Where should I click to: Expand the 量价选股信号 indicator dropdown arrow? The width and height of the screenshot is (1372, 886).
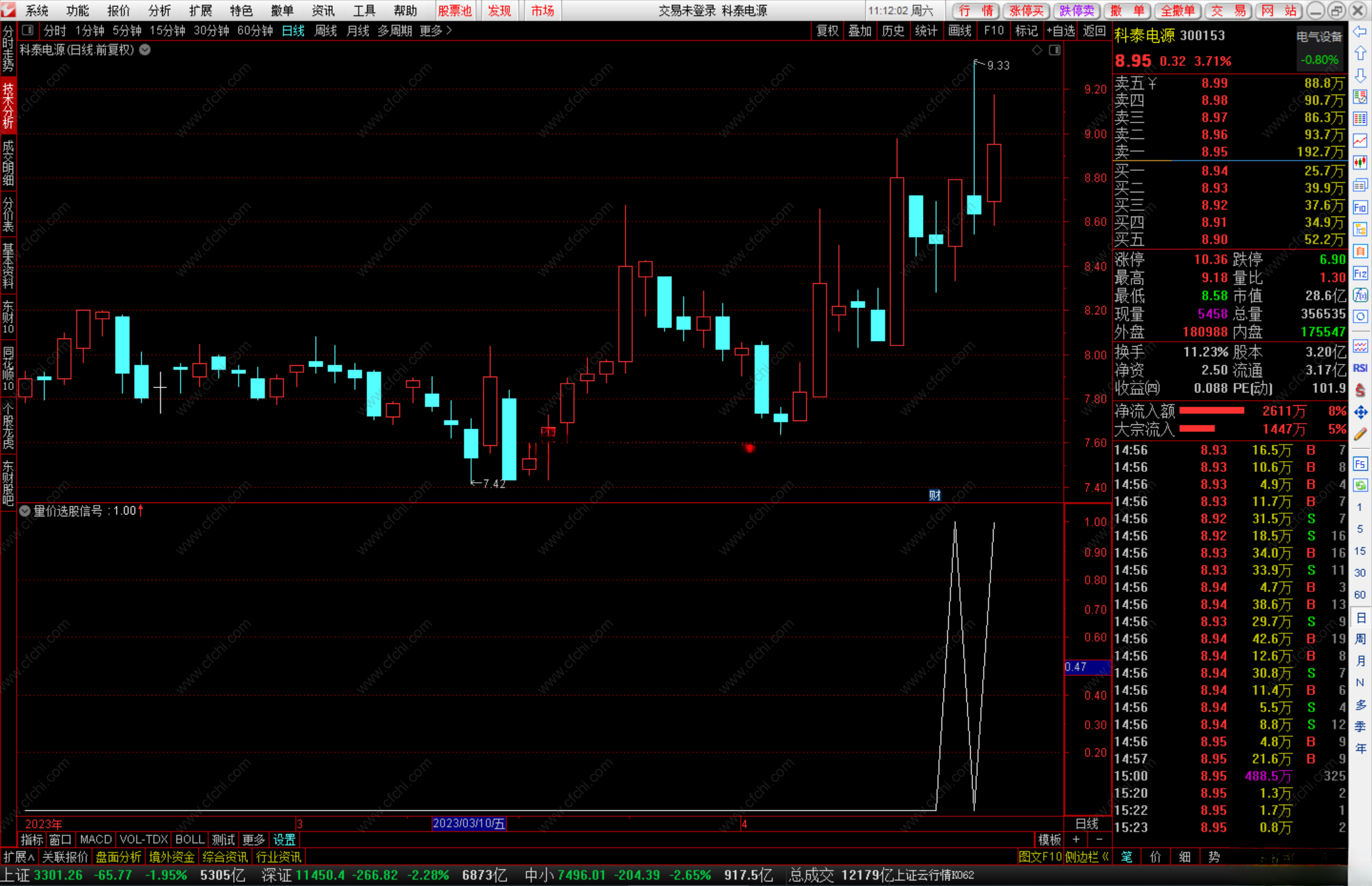pyautogui.click(x=25, y=511)
